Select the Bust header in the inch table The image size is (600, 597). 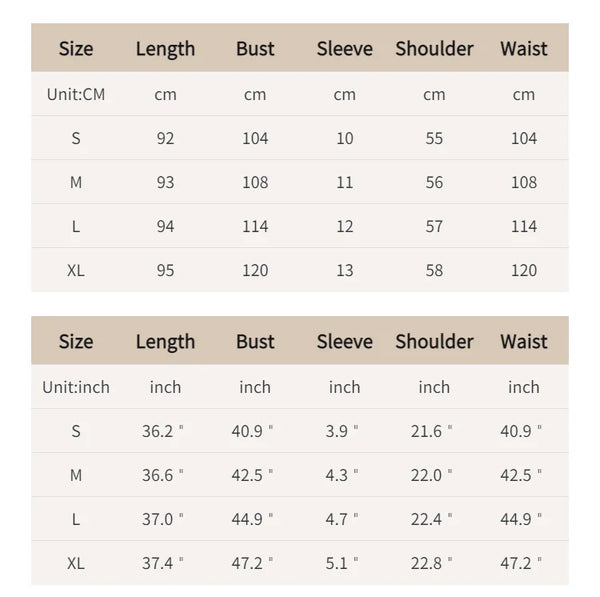tap(255, 341)
